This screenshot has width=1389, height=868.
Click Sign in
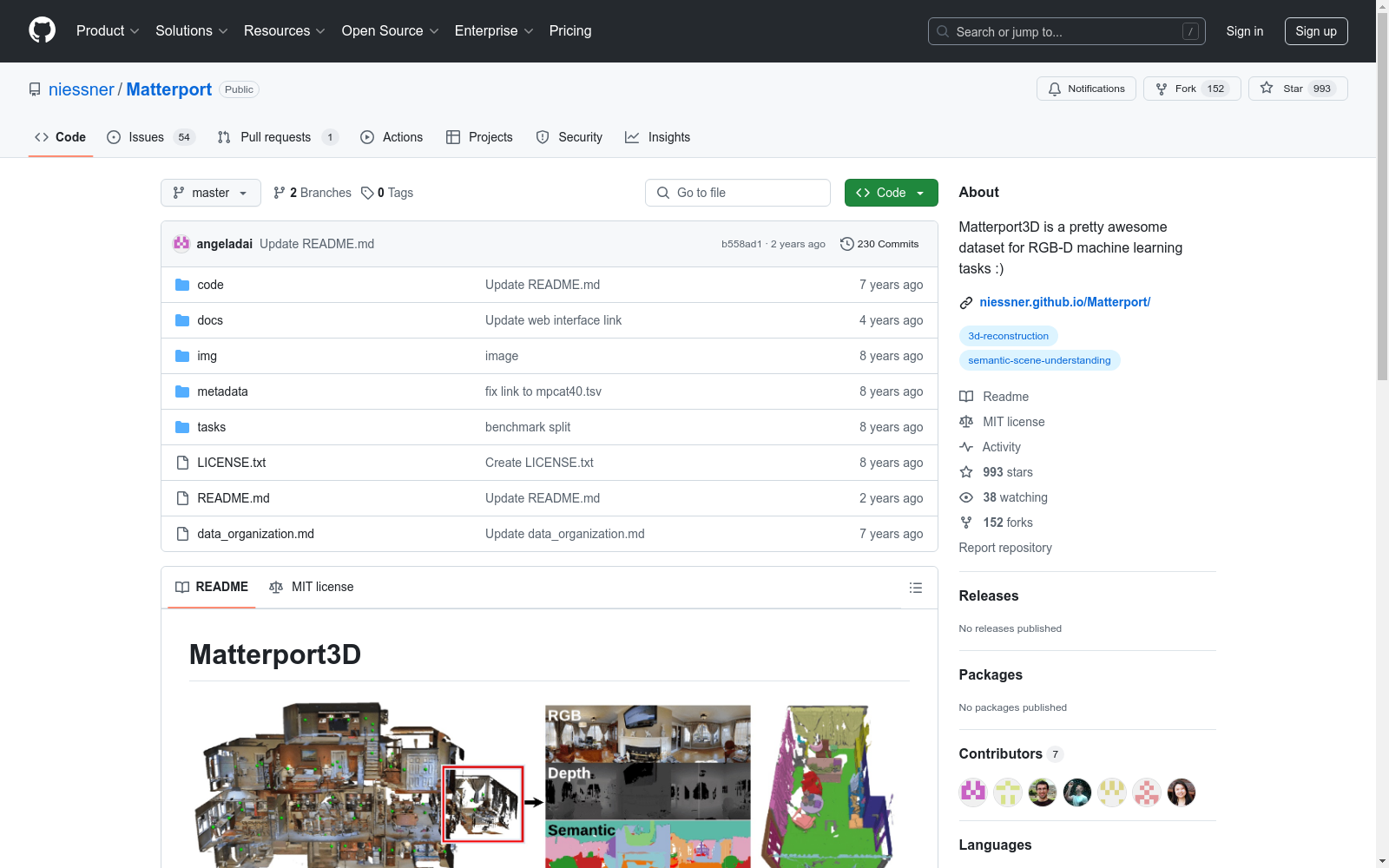pos(1245,31)
